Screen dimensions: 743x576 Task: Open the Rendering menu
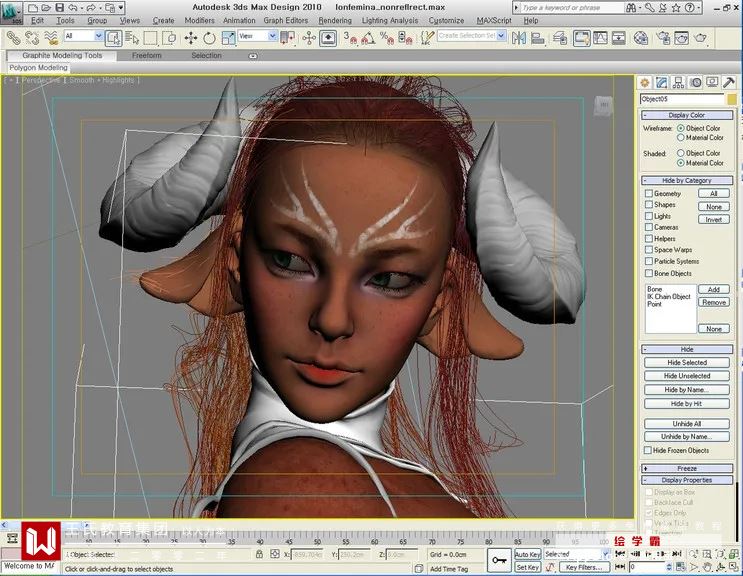pyautogui.click(x=335, y=20)
